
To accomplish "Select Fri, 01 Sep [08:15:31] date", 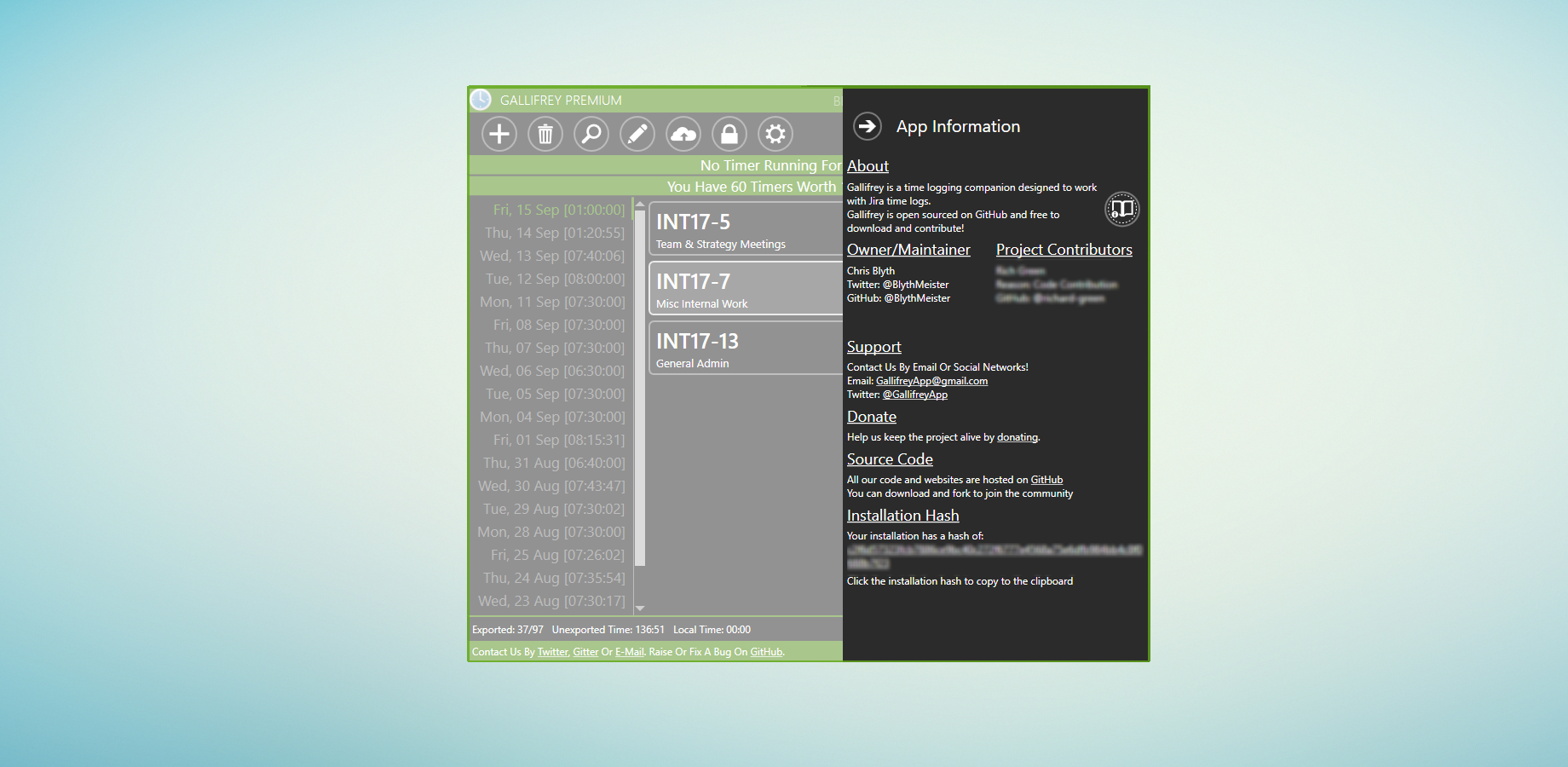I will [x=559, y=440].
